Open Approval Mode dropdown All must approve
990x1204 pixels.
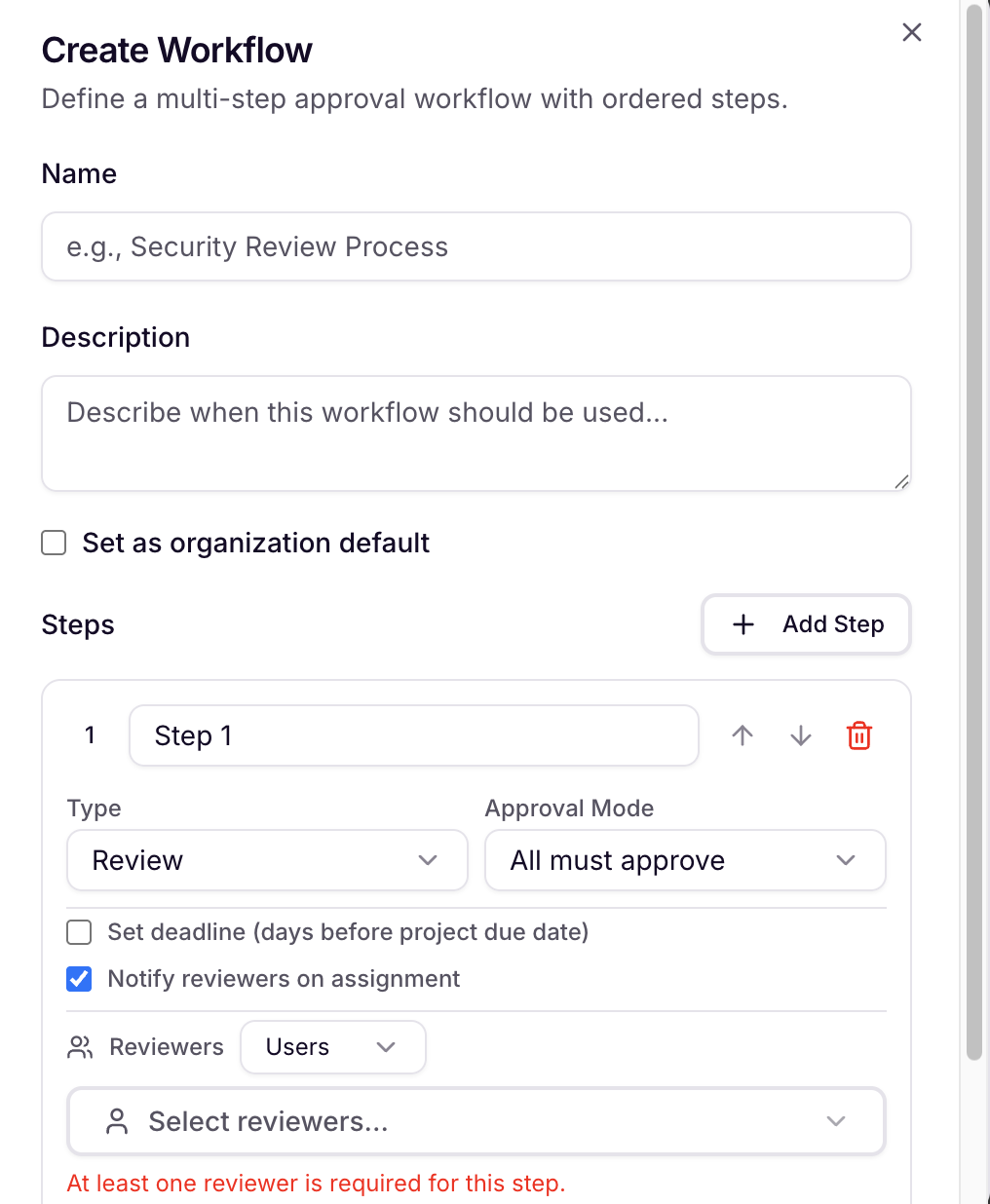coord(685,860)
